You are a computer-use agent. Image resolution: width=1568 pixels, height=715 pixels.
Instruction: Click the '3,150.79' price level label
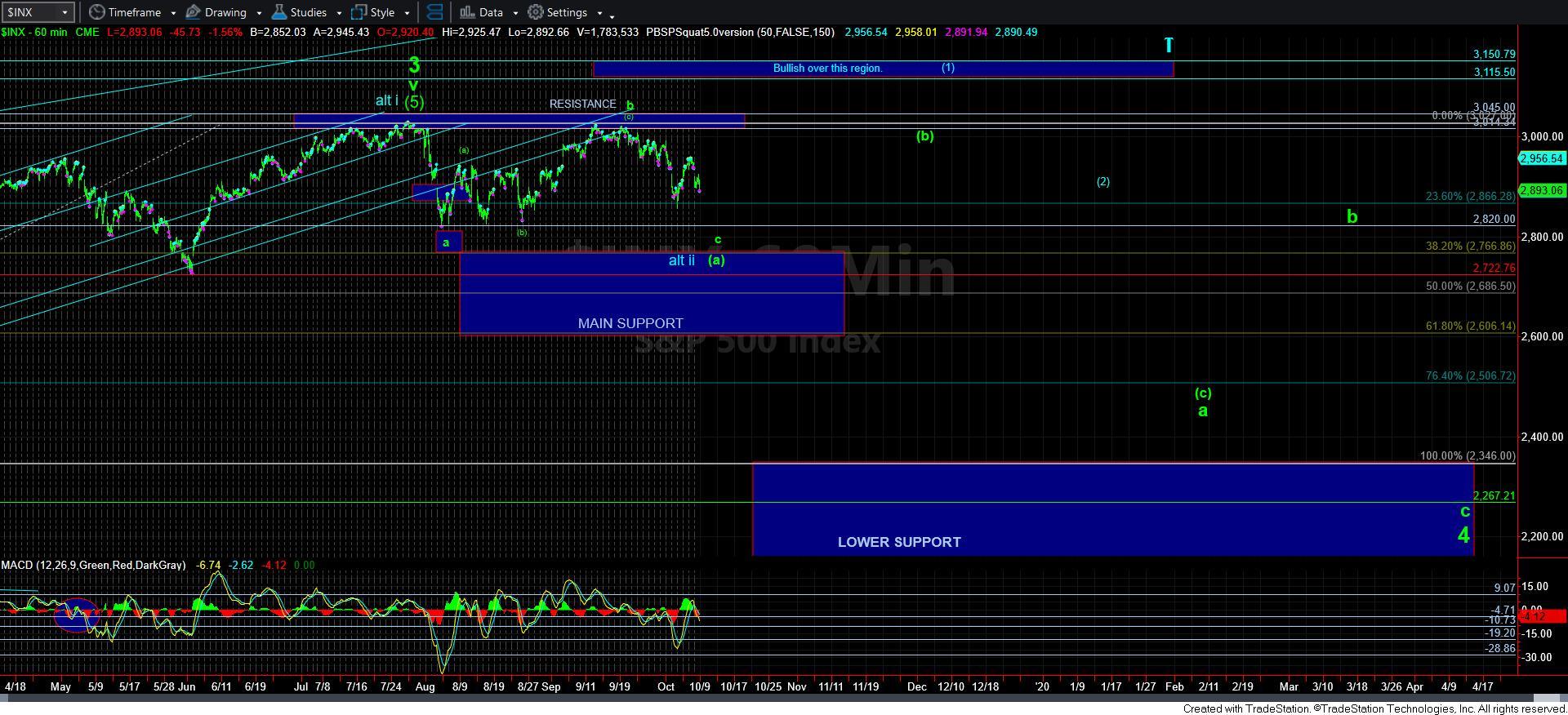1494,55
